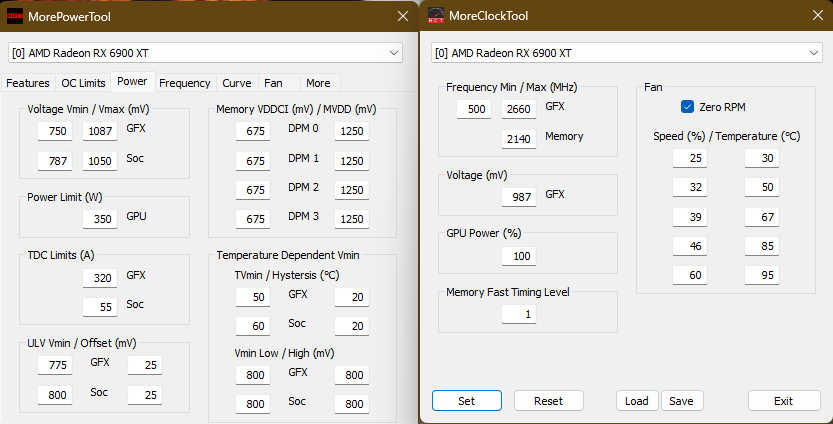Click fan speed field showing 46

click(690, 246)
